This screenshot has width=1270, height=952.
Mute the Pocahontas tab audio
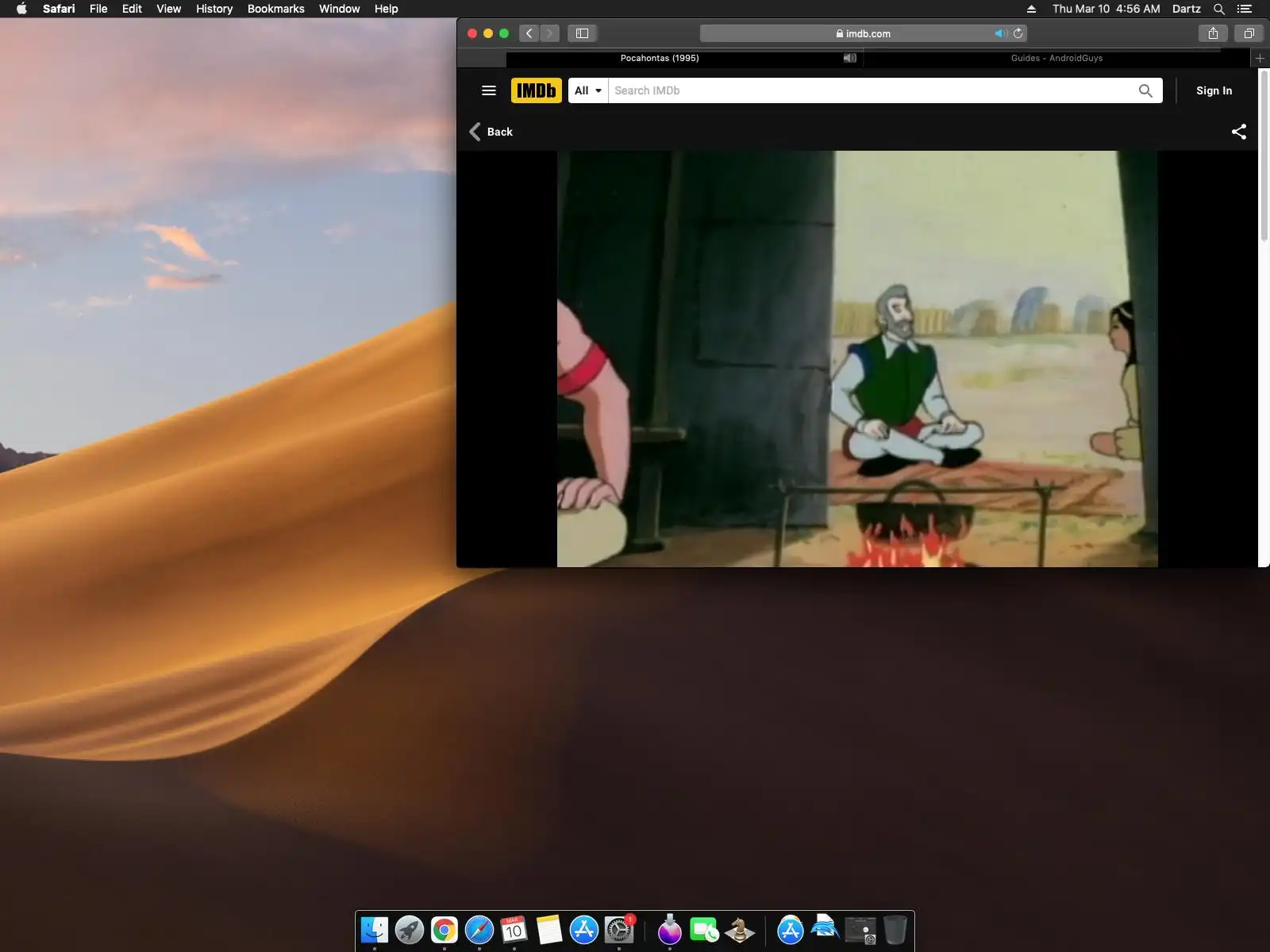click(849, 58)
